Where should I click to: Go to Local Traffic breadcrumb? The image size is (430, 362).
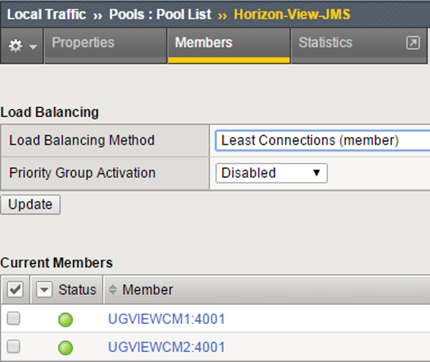[46, 14]
